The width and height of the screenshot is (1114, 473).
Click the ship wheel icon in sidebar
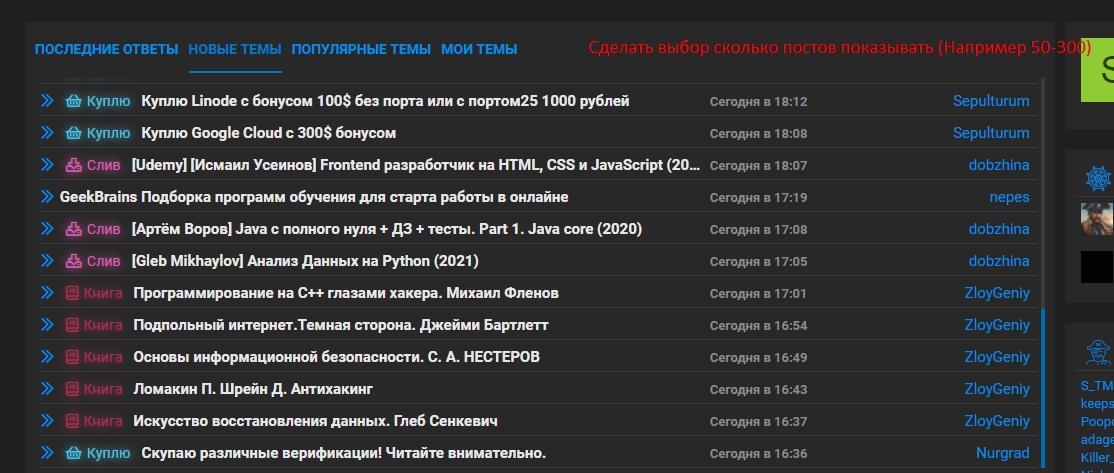[1098, 178]
